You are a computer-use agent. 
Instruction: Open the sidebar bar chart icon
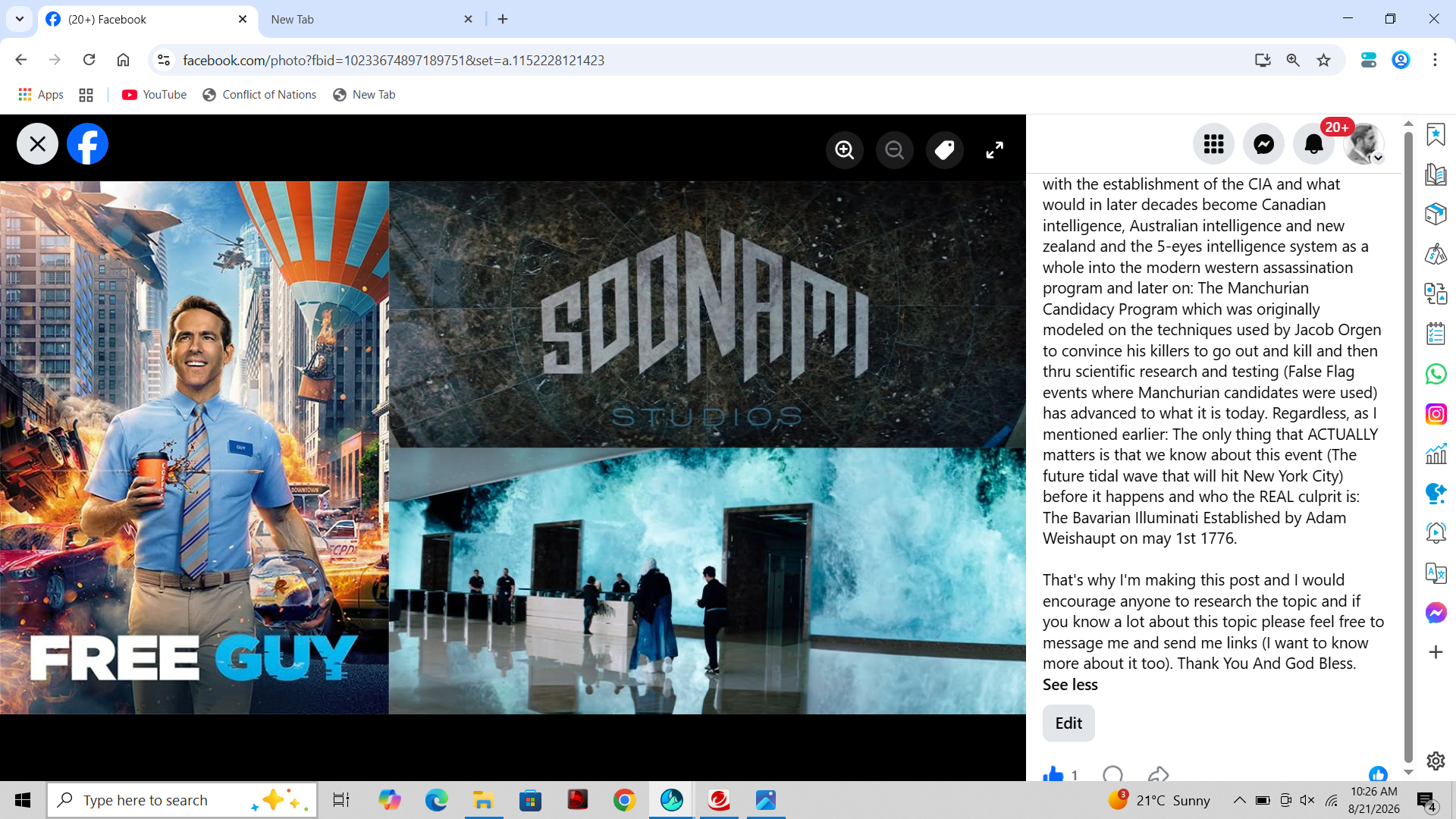point(1436,453)
